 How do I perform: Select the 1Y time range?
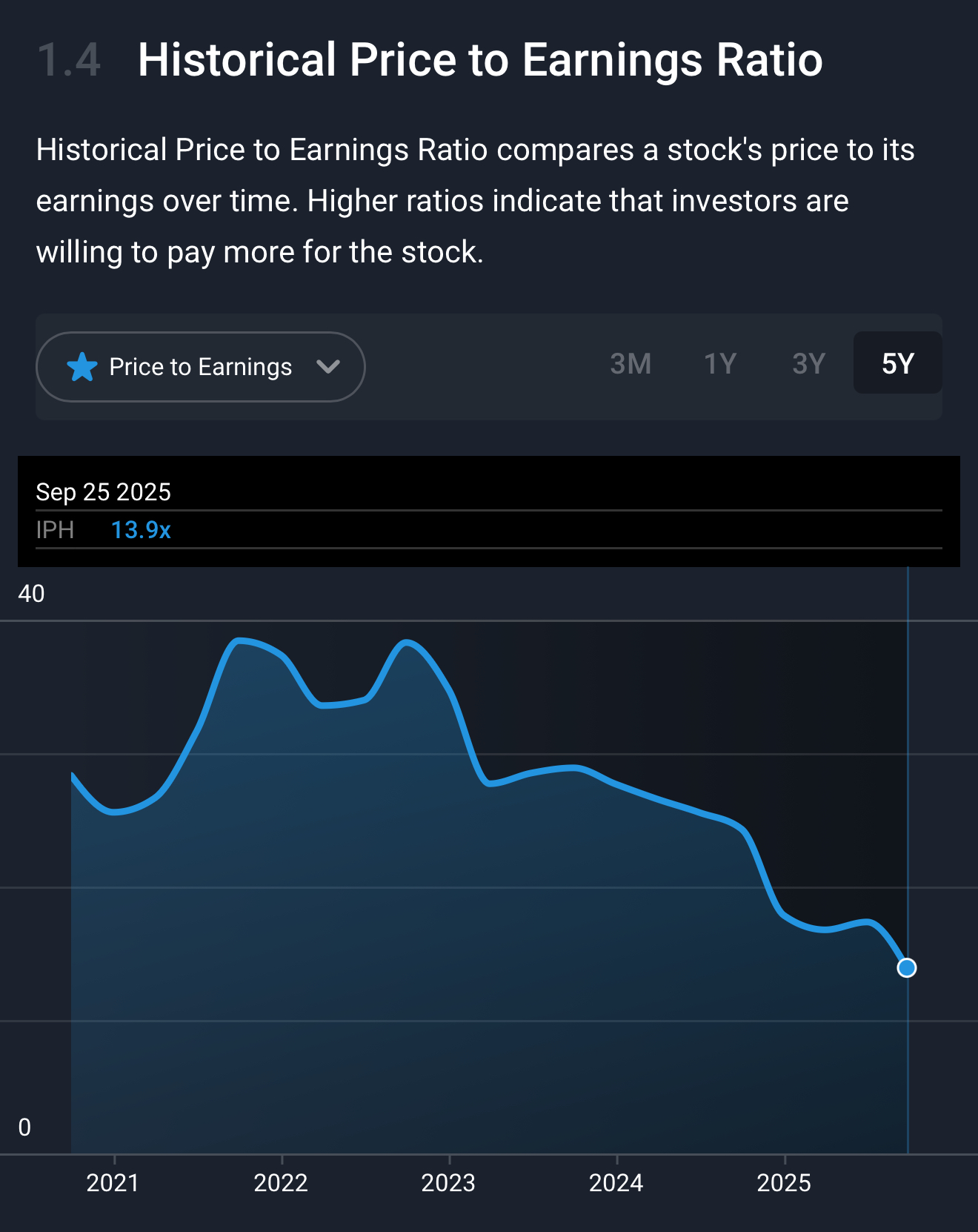[x=719, y=364]
